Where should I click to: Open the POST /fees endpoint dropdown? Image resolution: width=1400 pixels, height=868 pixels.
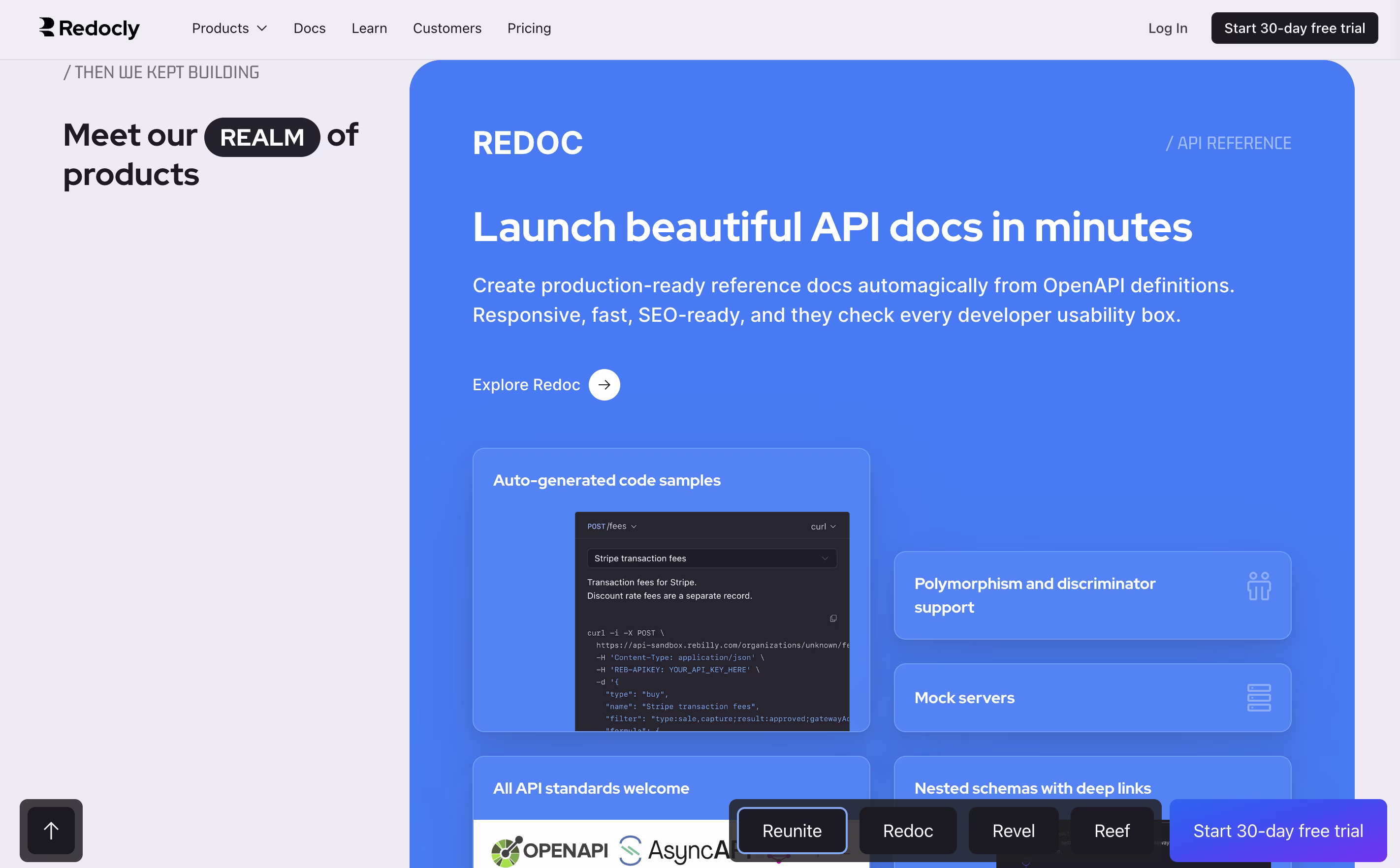[x=611, y=527]
